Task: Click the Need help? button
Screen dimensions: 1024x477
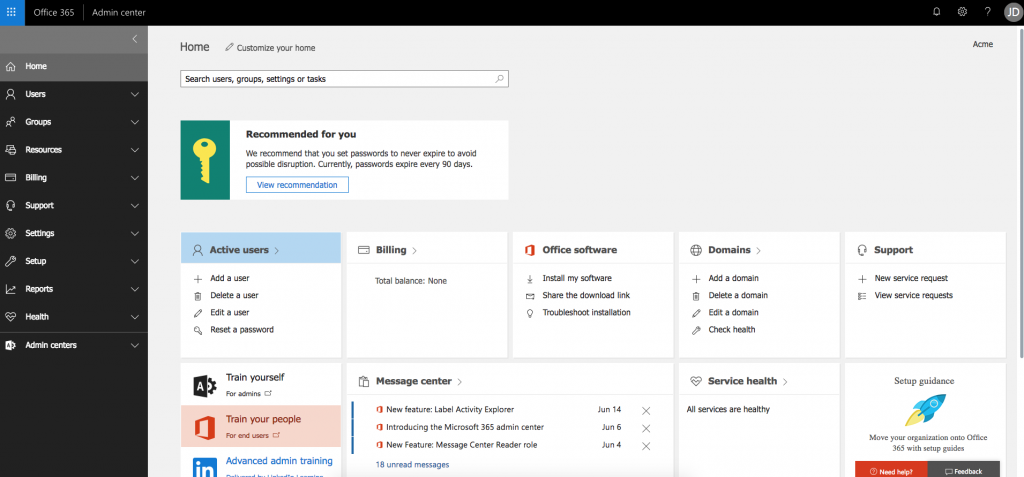Action: point(891,470)
